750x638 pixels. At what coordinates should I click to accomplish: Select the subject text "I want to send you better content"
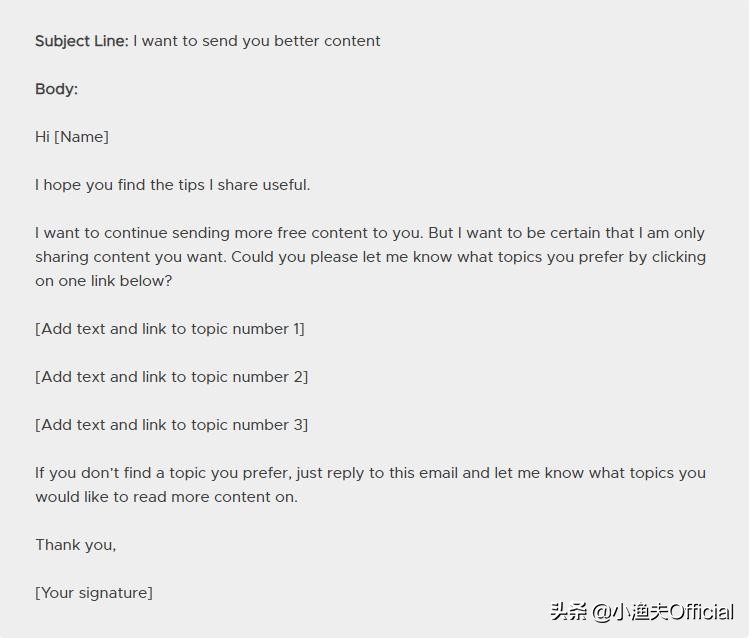click(x=257, y=41)
